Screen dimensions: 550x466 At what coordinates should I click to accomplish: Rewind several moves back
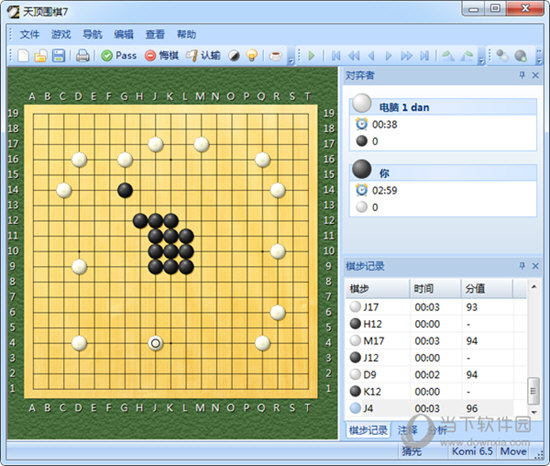click(x=354, y=55)
